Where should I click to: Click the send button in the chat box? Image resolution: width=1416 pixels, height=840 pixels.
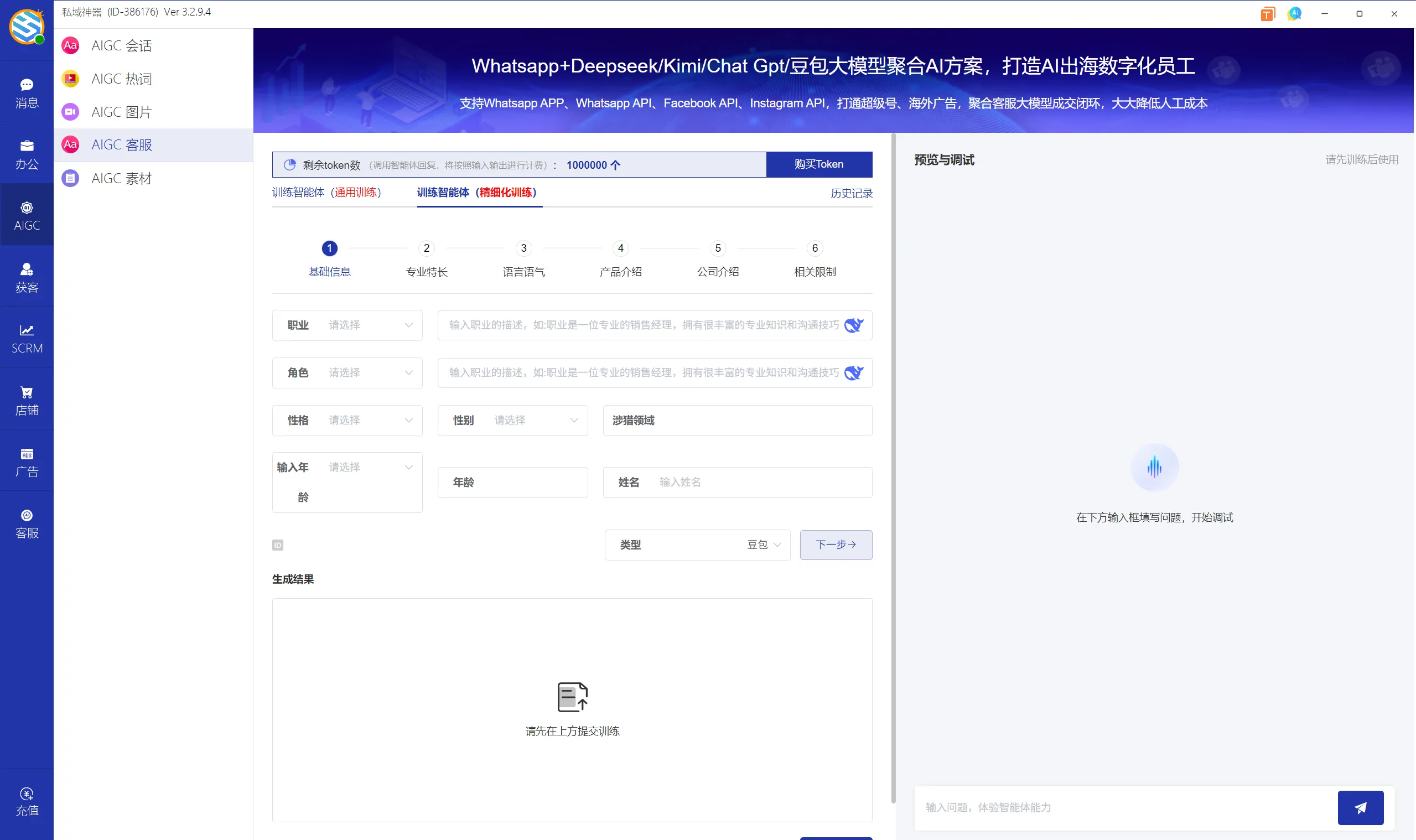[x=1361, y=807]
